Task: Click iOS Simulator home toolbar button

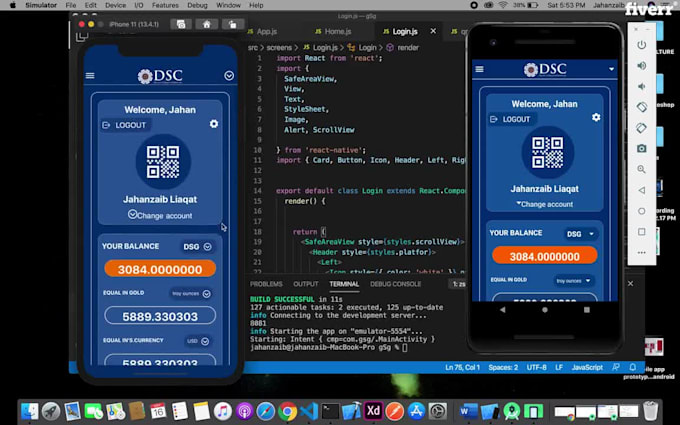Action: tap(207, 24)
